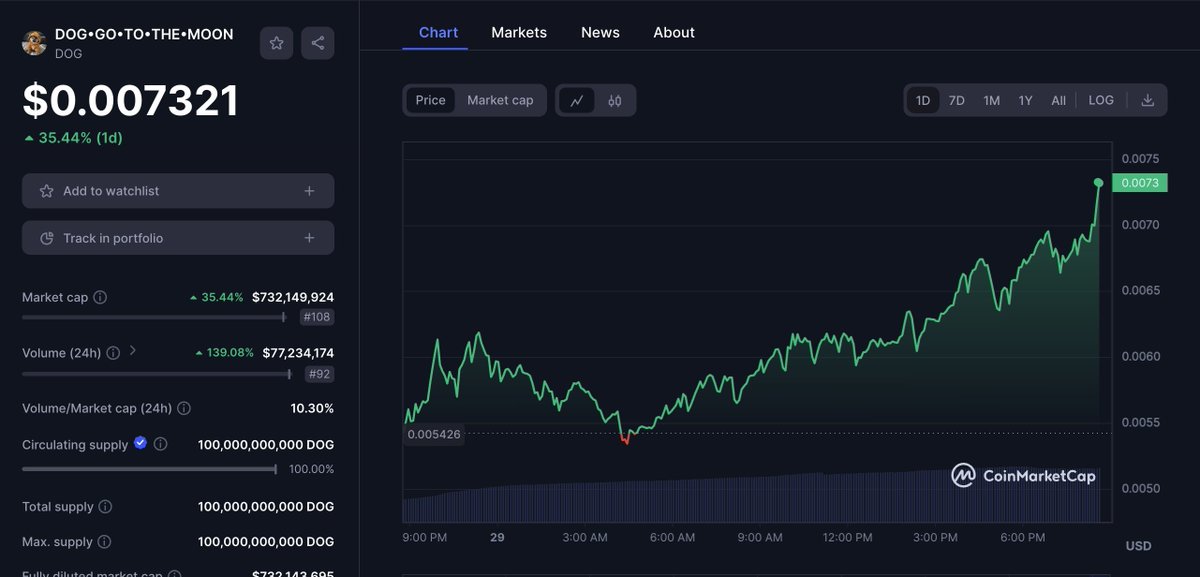Image resolution: width=1200 pixels, height=577 pixels.
Task: Click the $0.007321 price text
Action: pyautogui.click(x=131, y=101)
